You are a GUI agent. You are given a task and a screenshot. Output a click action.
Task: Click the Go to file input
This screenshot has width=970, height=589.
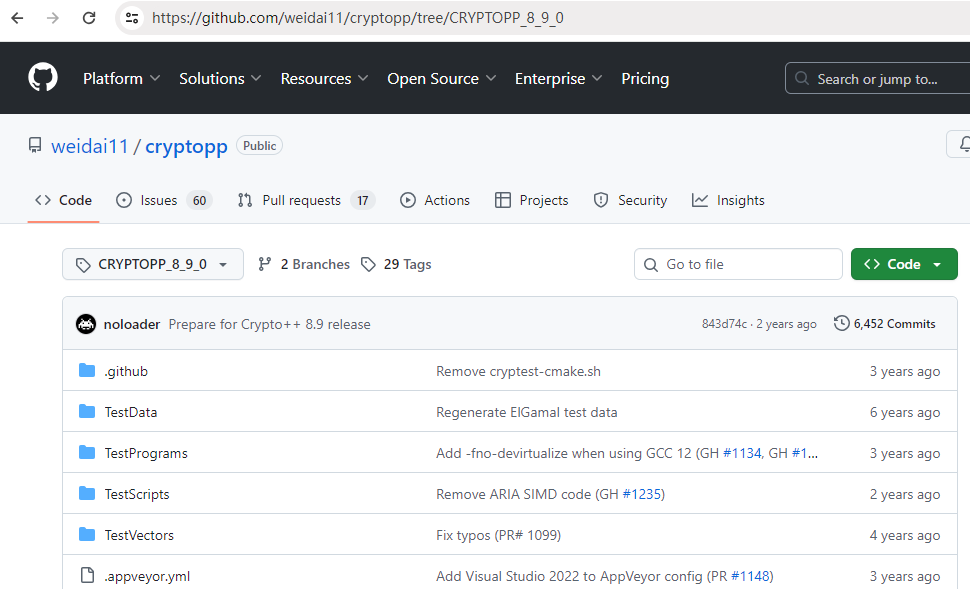pyautogui.click(x=738, y=264)
